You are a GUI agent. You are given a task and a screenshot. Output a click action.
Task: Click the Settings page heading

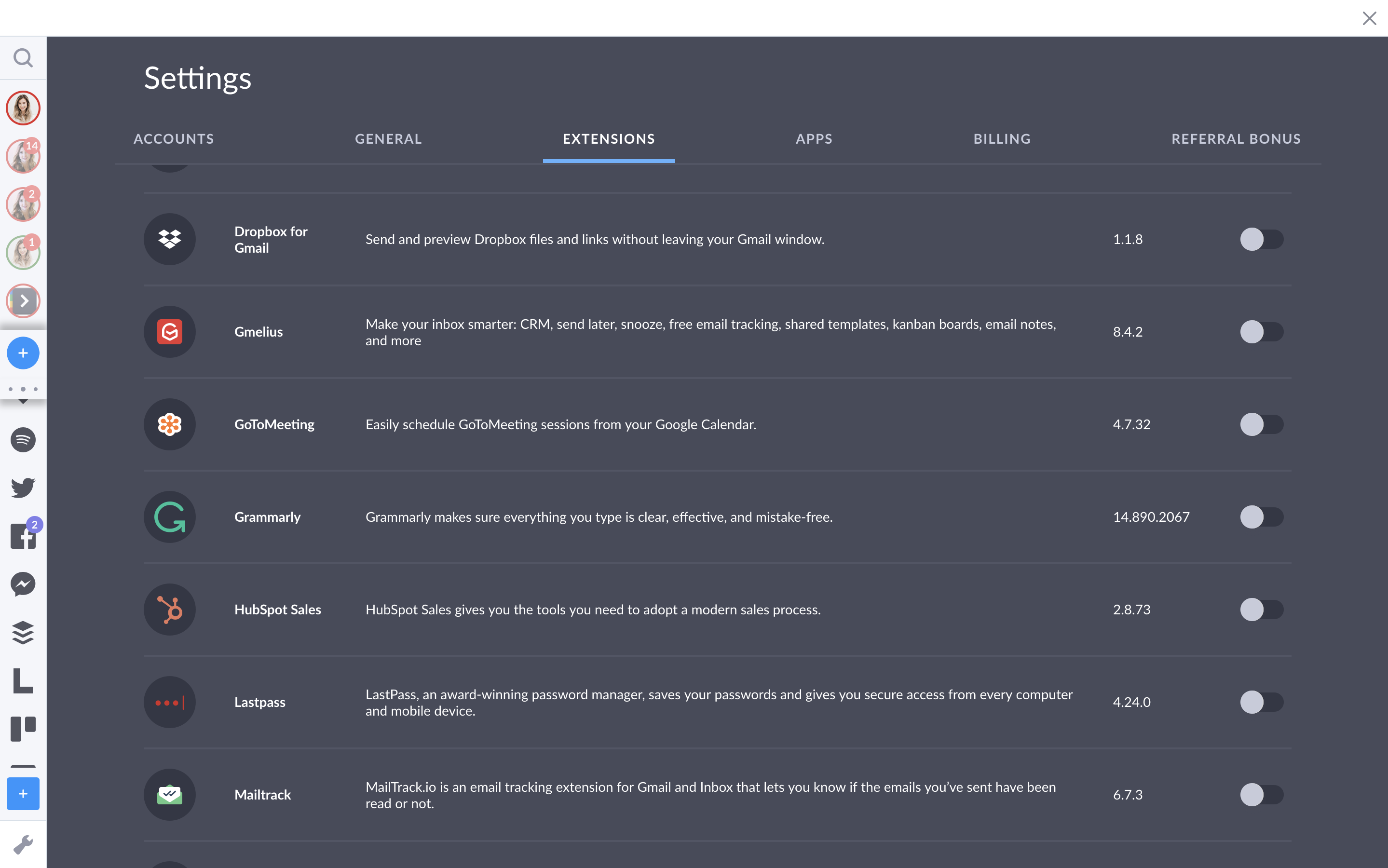click(x=197, y=79)
